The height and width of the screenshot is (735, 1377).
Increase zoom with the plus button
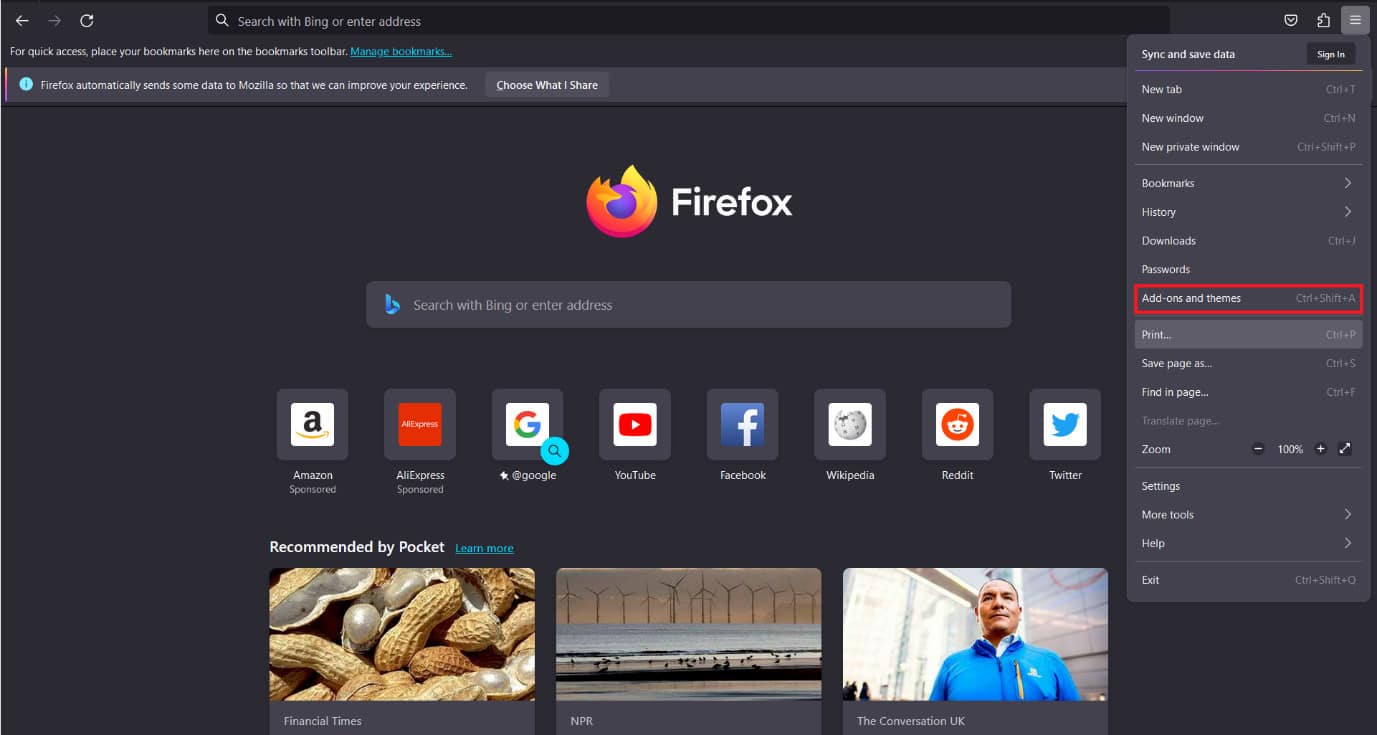(1320, 449)
